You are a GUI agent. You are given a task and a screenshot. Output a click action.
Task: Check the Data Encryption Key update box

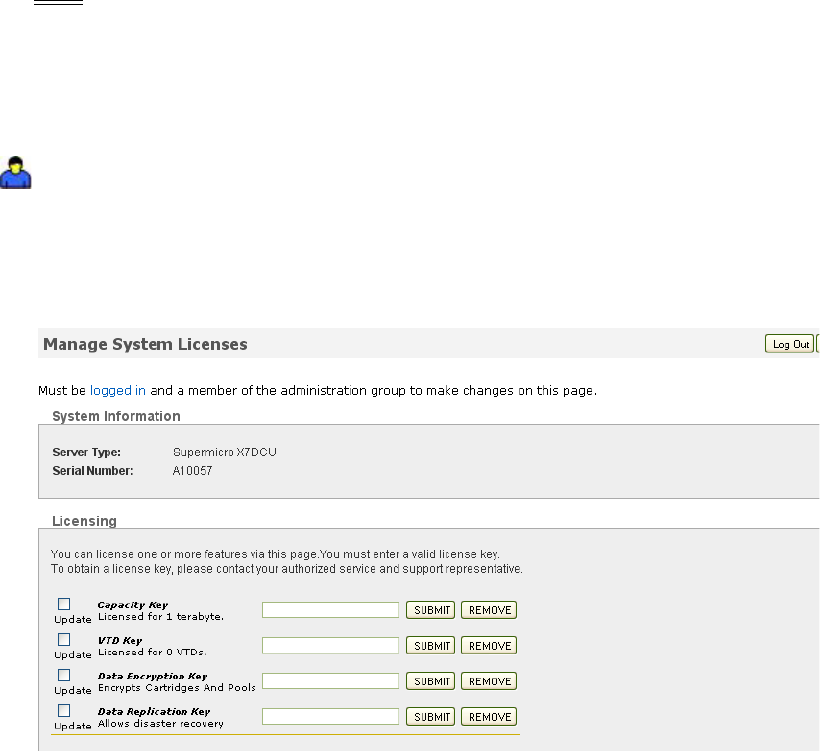[64, 675]
